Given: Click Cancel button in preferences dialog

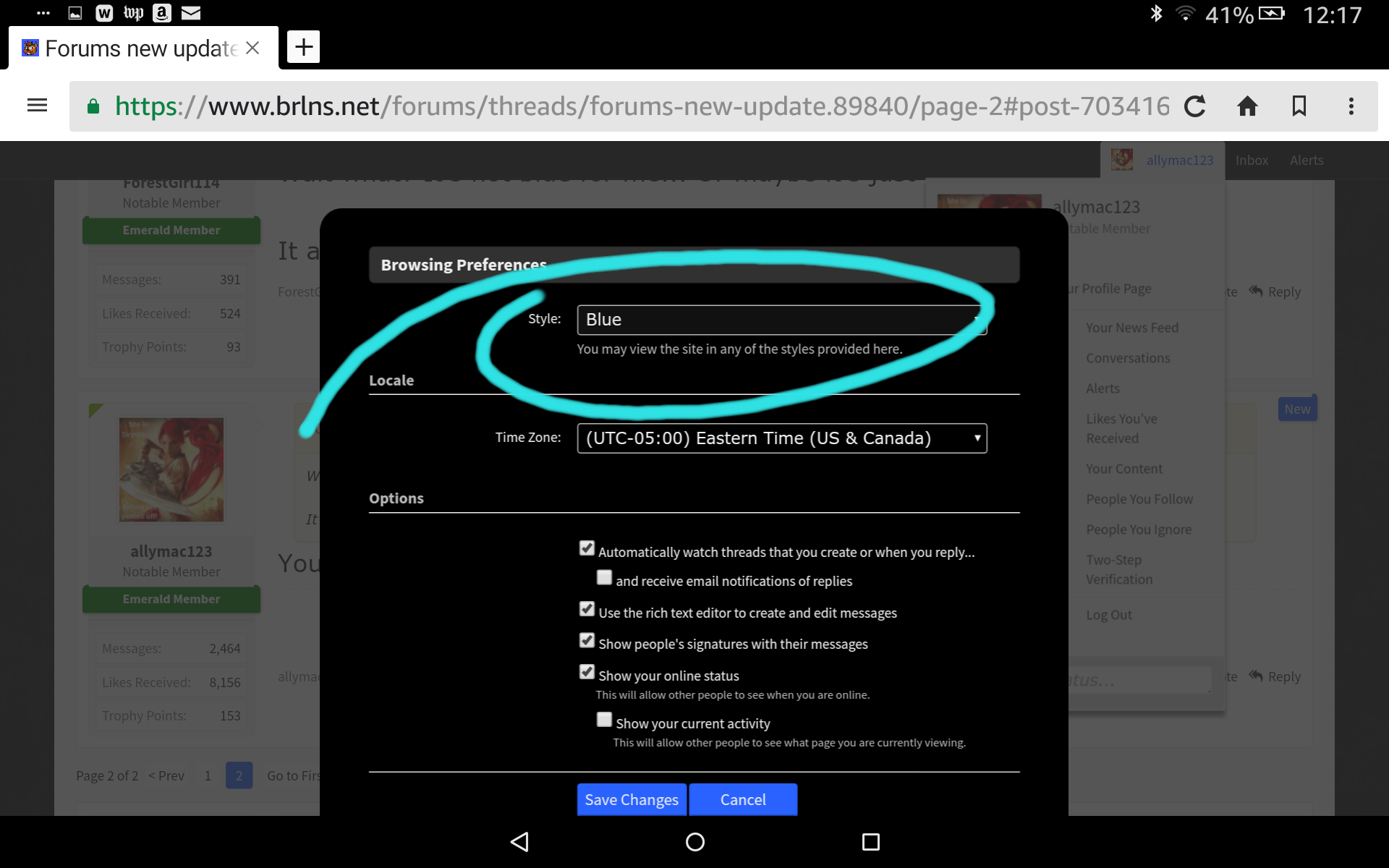Looking at the screenshot, I should point(743,800).
